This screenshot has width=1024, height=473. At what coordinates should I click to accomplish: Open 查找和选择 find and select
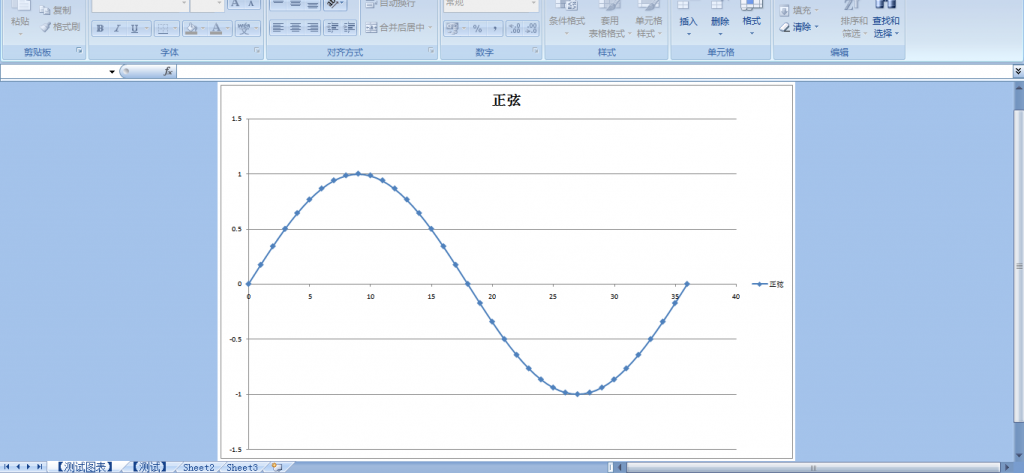886,18
